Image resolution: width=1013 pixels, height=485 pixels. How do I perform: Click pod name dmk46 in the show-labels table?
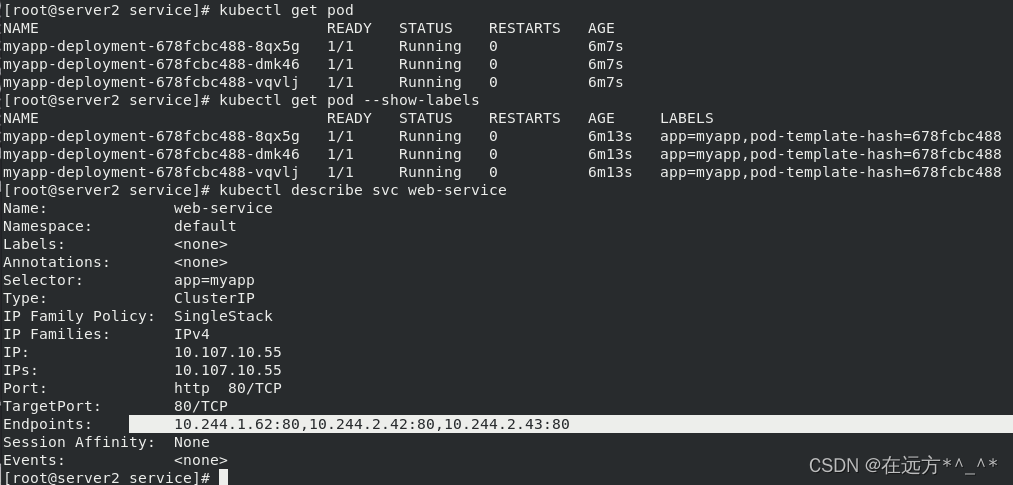(151, 154)
